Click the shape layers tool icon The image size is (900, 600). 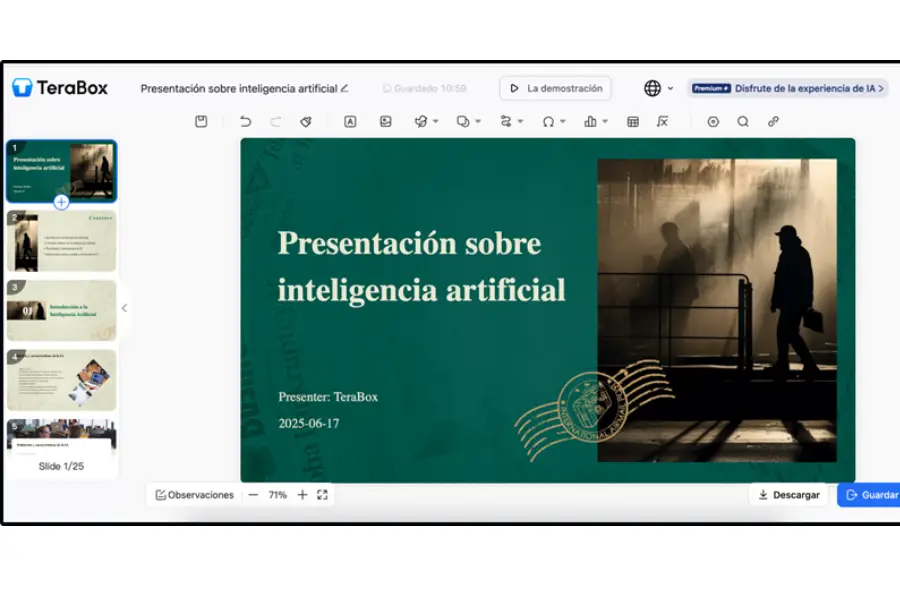point(463,121)
